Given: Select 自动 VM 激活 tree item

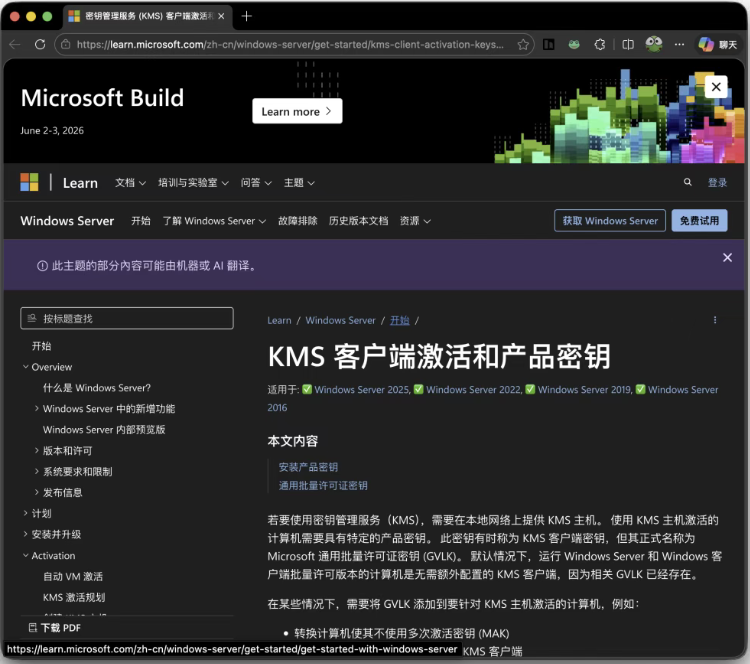Looking at the screenshot, I should pos(73,576).
